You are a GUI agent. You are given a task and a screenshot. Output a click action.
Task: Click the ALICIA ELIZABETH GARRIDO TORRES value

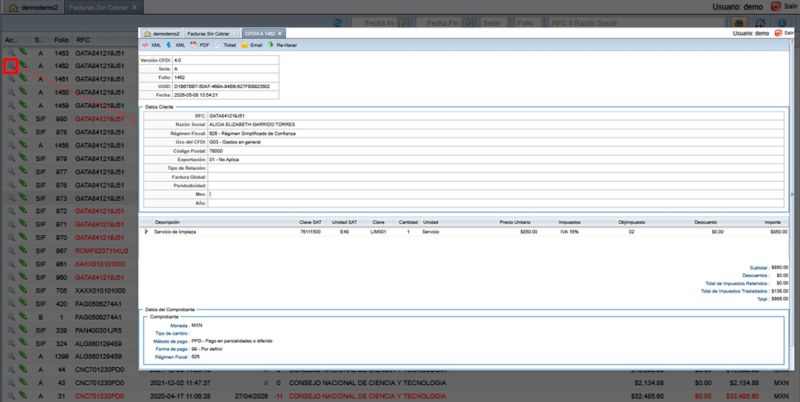click(252, 124)
